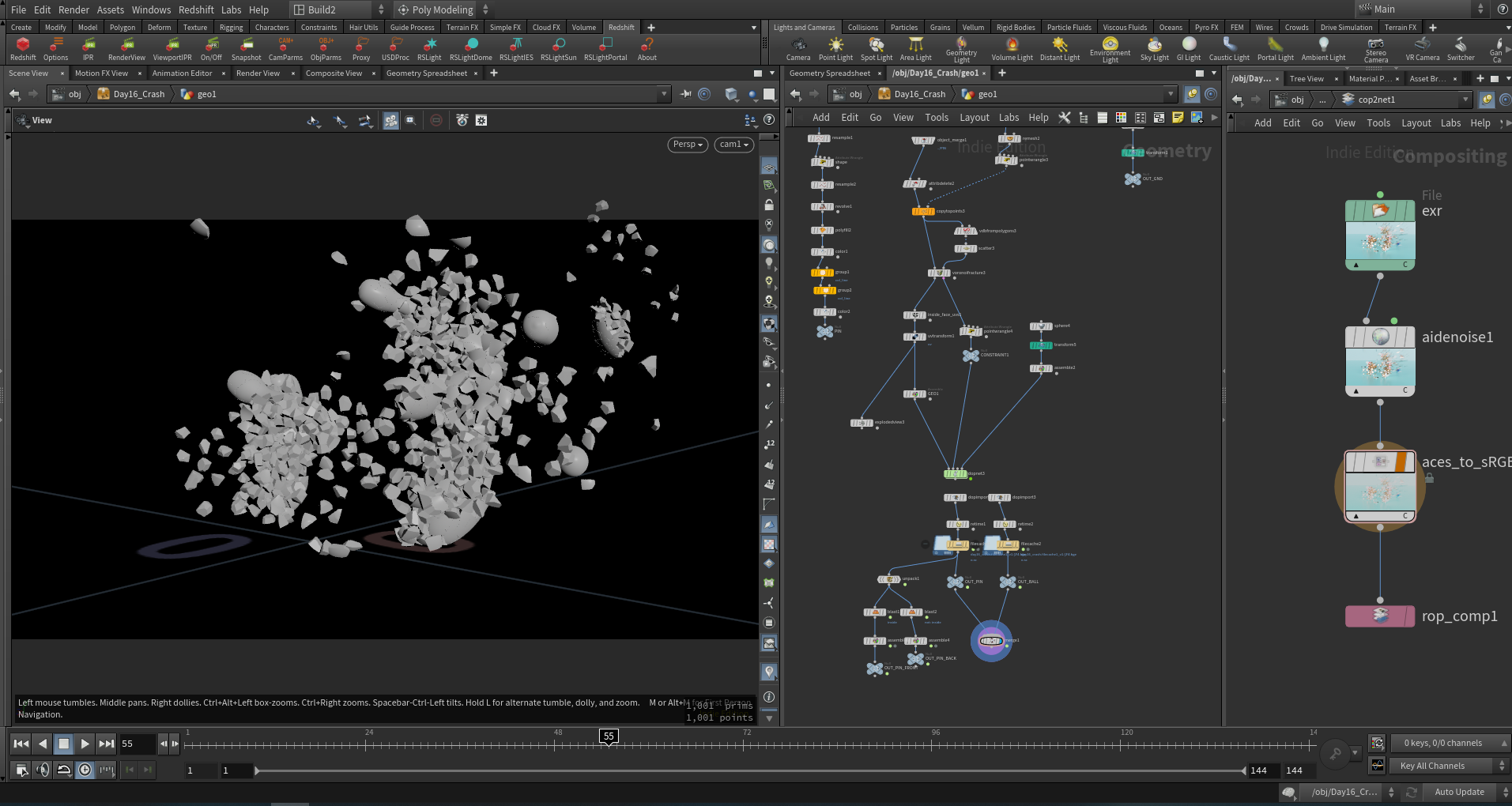
Task: Click the playback range slider bar
Action: (751, 770)
